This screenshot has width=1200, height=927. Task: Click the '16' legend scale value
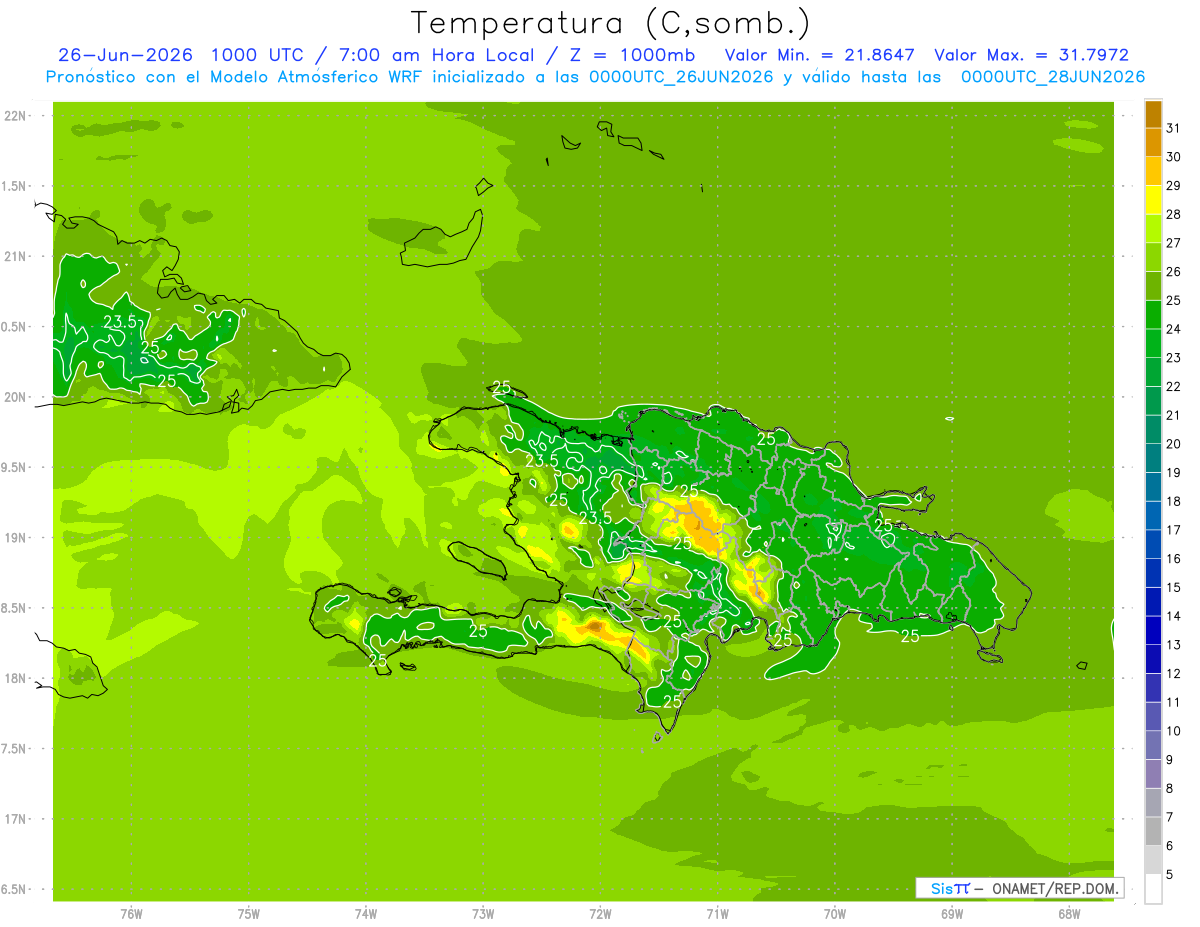pyautogui.click(x=1174, y=559)
